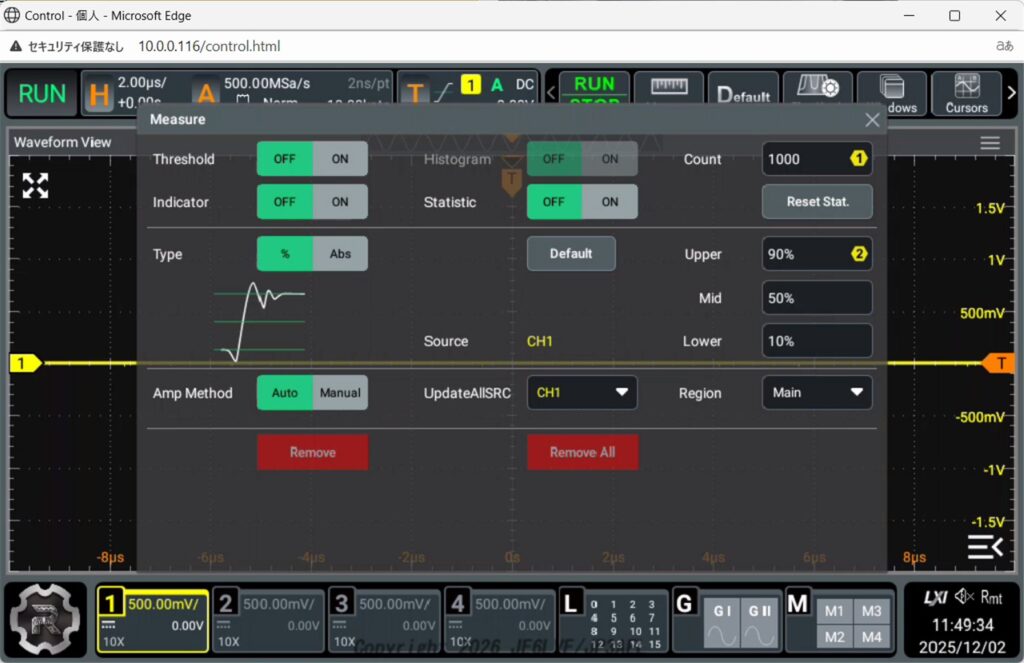
Task: Open the M1 math channel
Action: pyautogui.click(x=833, y=612)
